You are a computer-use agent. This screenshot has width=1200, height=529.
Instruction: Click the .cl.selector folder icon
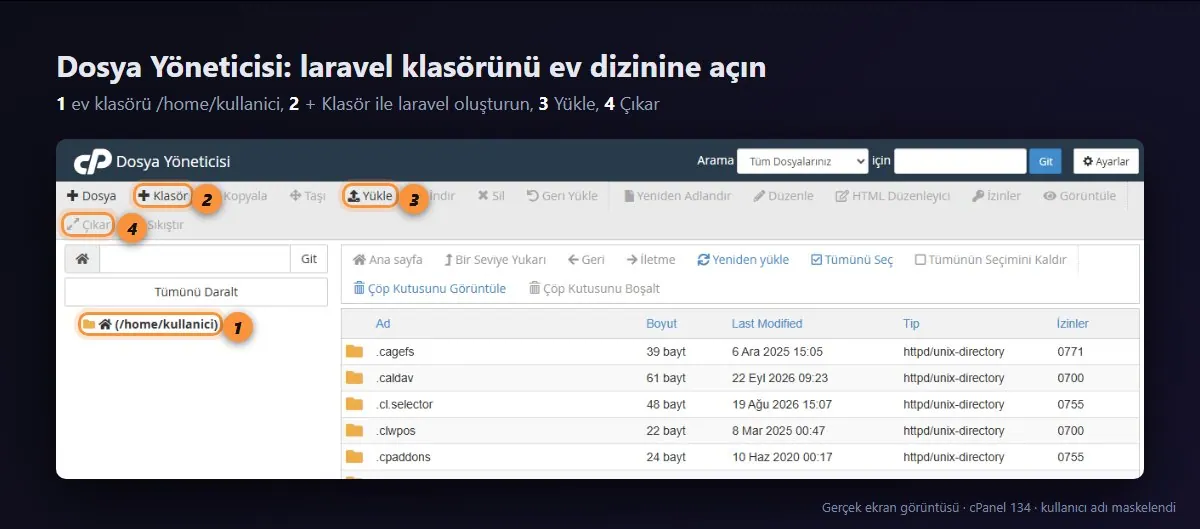[355, 404]
